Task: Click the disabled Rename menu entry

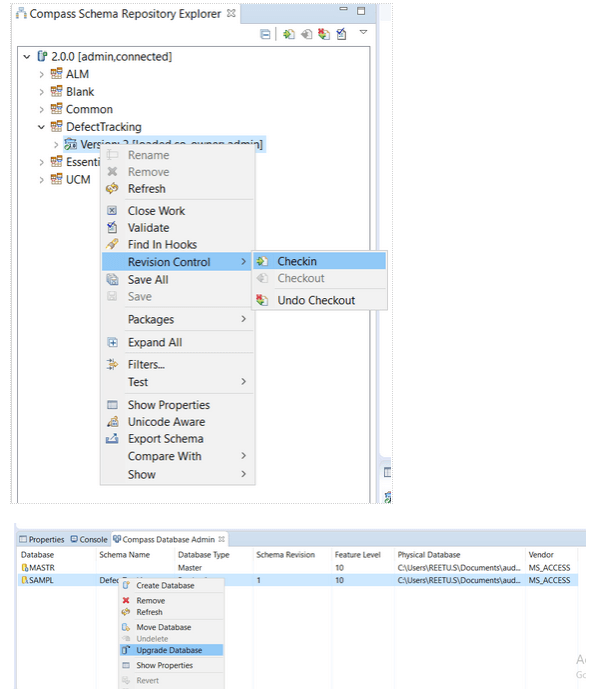Action: pyautogui.click(x=178, y=155)
